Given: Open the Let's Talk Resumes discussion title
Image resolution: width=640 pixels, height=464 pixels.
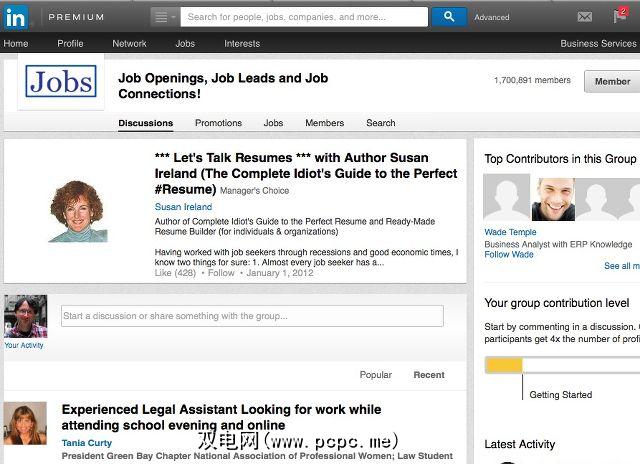Looking at the screenshot, I should click(x=306, y=173).
